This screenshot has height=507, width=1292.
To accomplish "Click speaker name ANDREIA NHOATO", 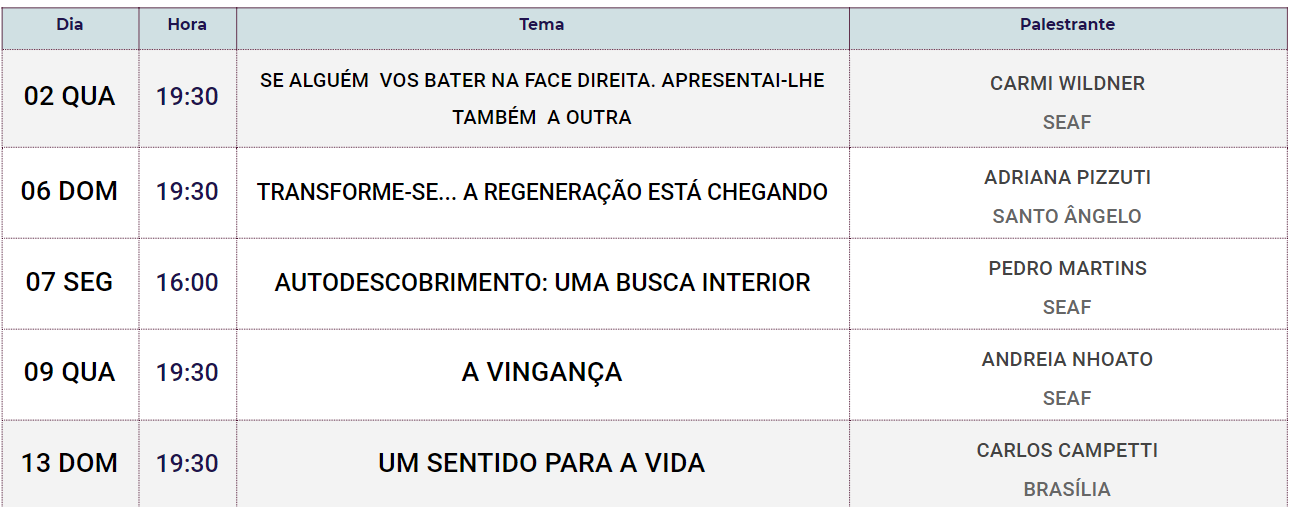I will 1067,359.
